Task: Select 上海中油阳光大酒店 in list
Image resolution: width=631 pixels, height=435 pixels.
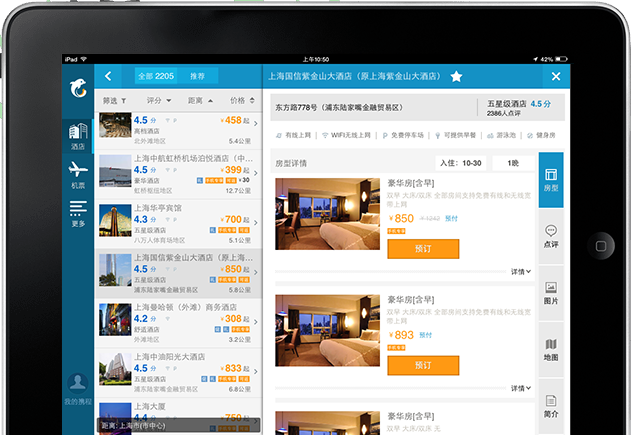Action: (x=178, y=372)
